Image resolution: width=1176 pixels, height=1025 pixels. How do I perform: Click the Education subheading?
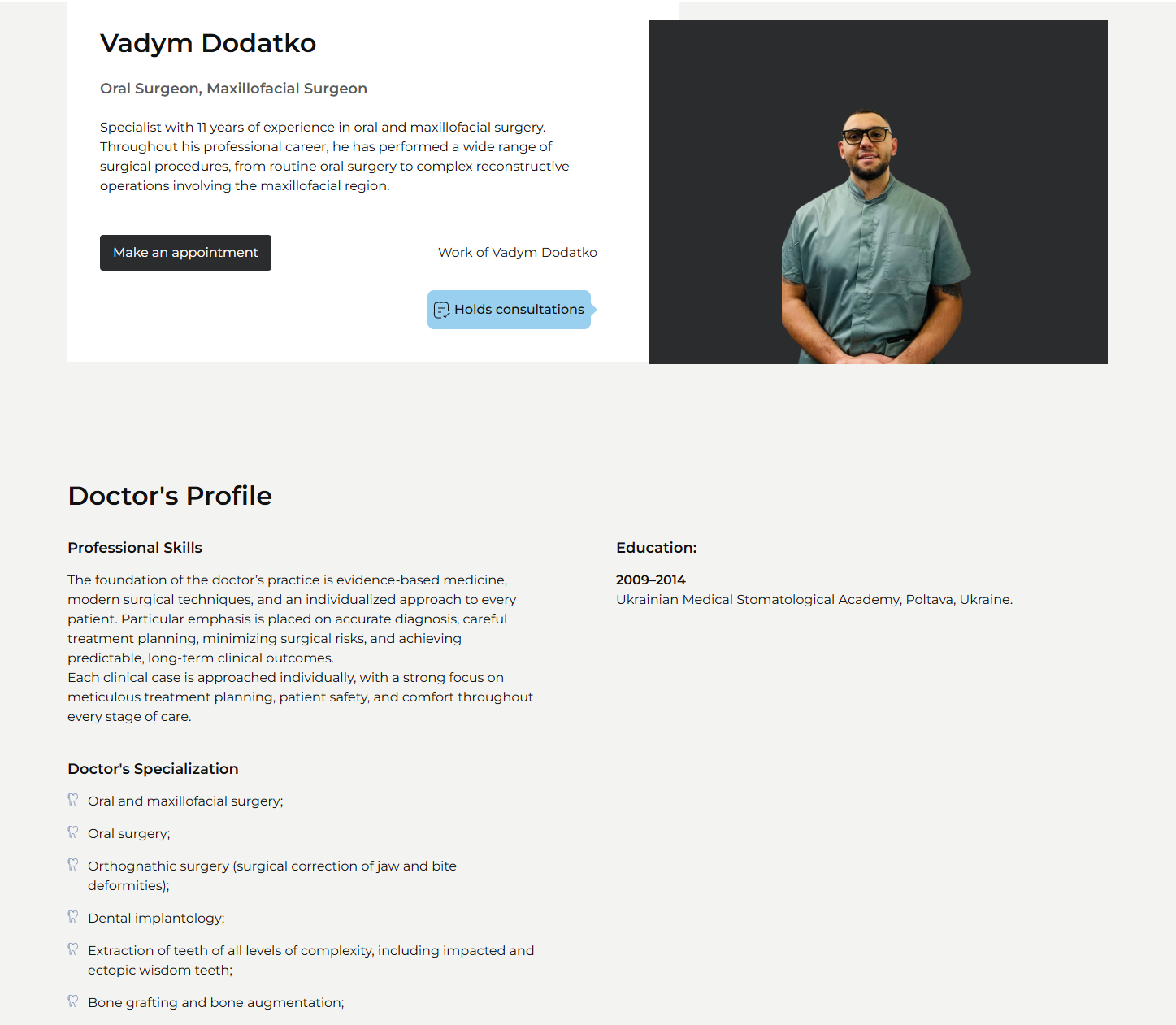coord(657,548)
